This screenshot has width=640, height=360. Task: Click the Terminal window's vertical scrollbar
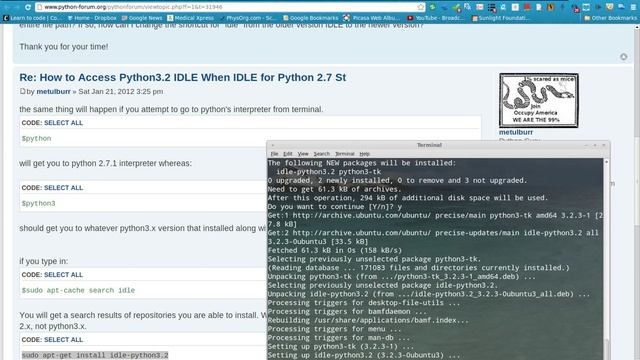607,259
